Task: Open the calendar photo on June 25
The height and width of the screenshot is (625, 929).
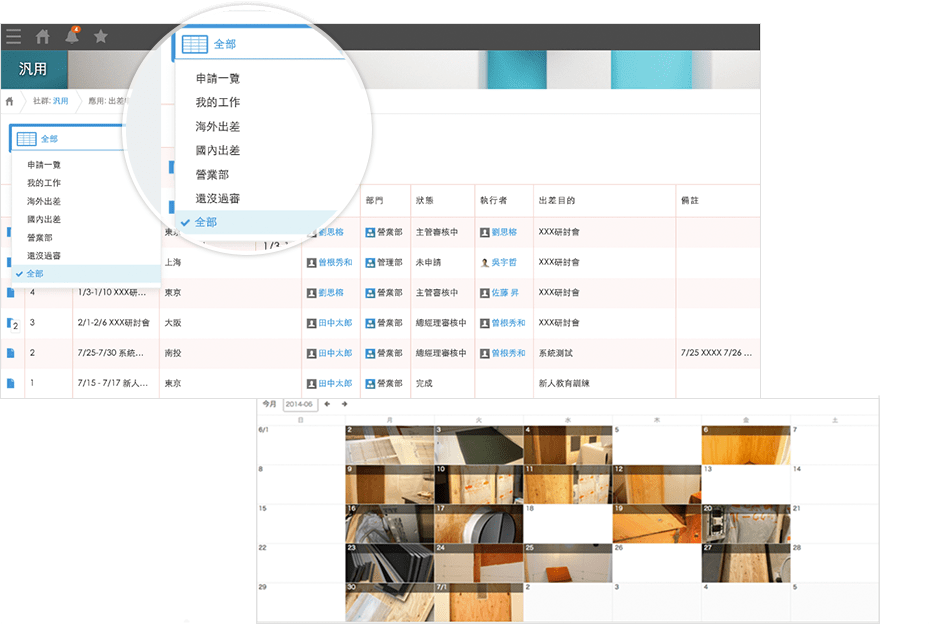Action: pos(568,563)
